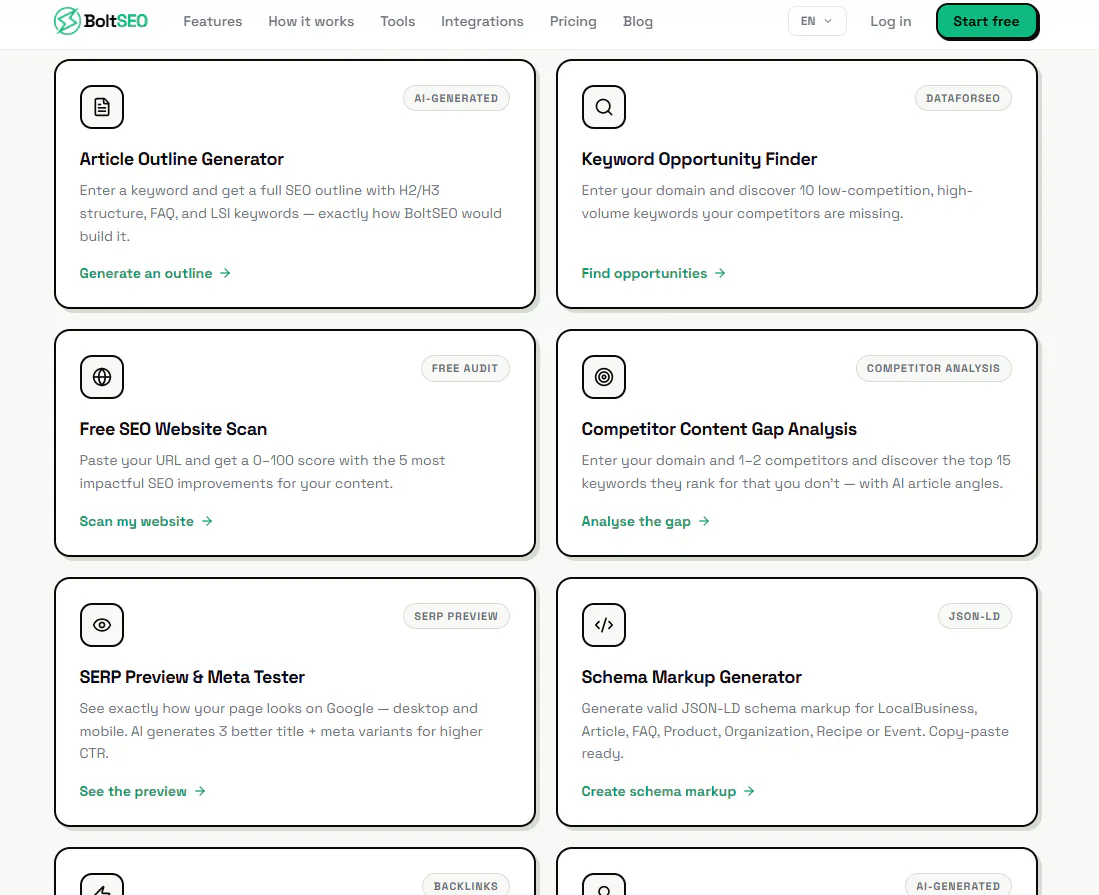Click See the preview link

[x=142, y=791]
